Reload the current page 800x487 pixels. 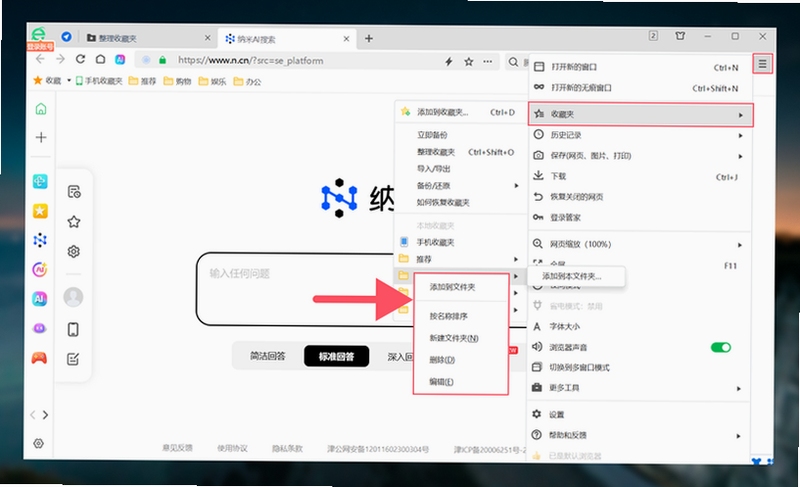80,59
